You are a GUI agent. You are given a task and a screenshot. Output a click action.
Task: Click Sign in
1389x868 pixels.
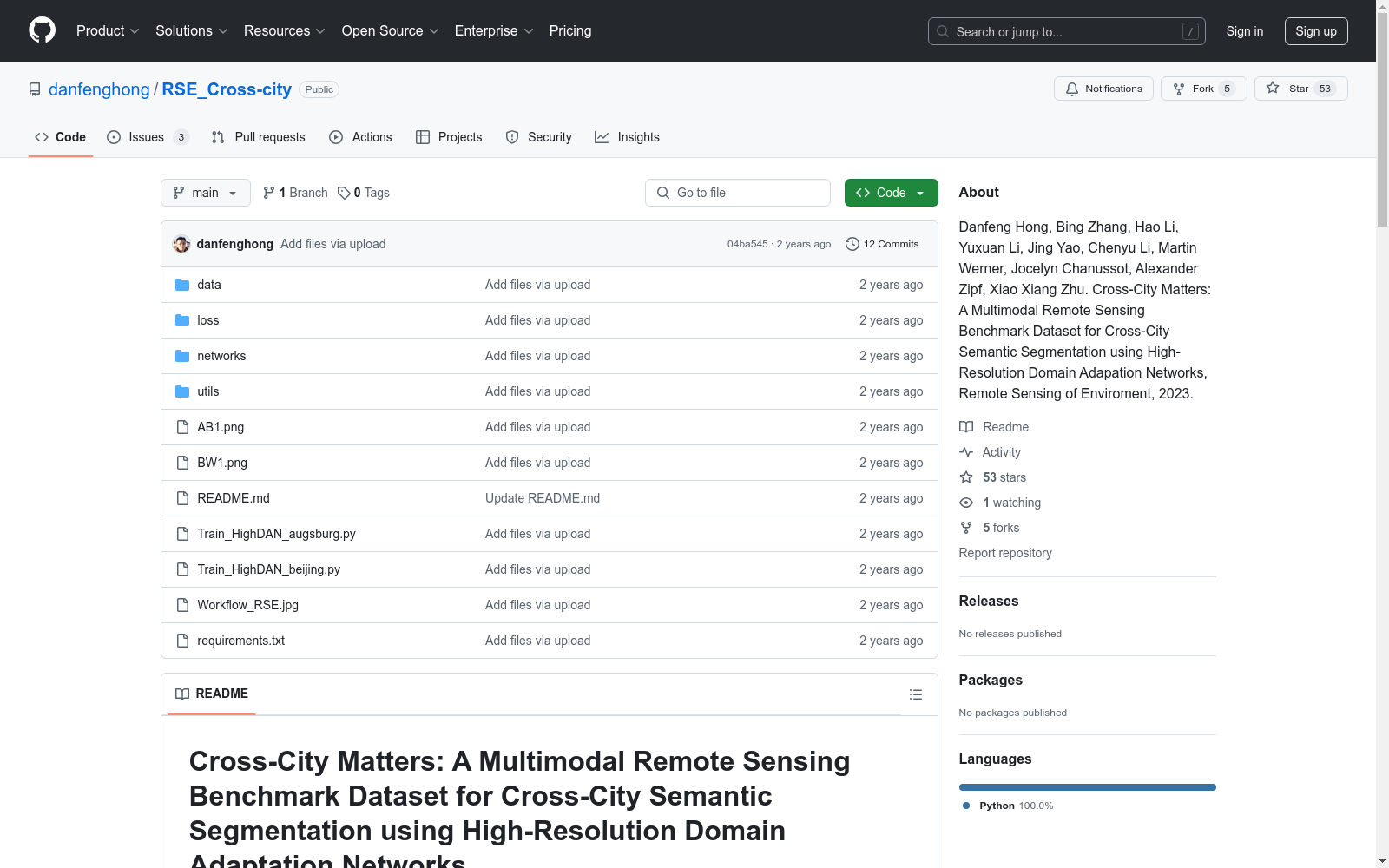[1244, 31]
